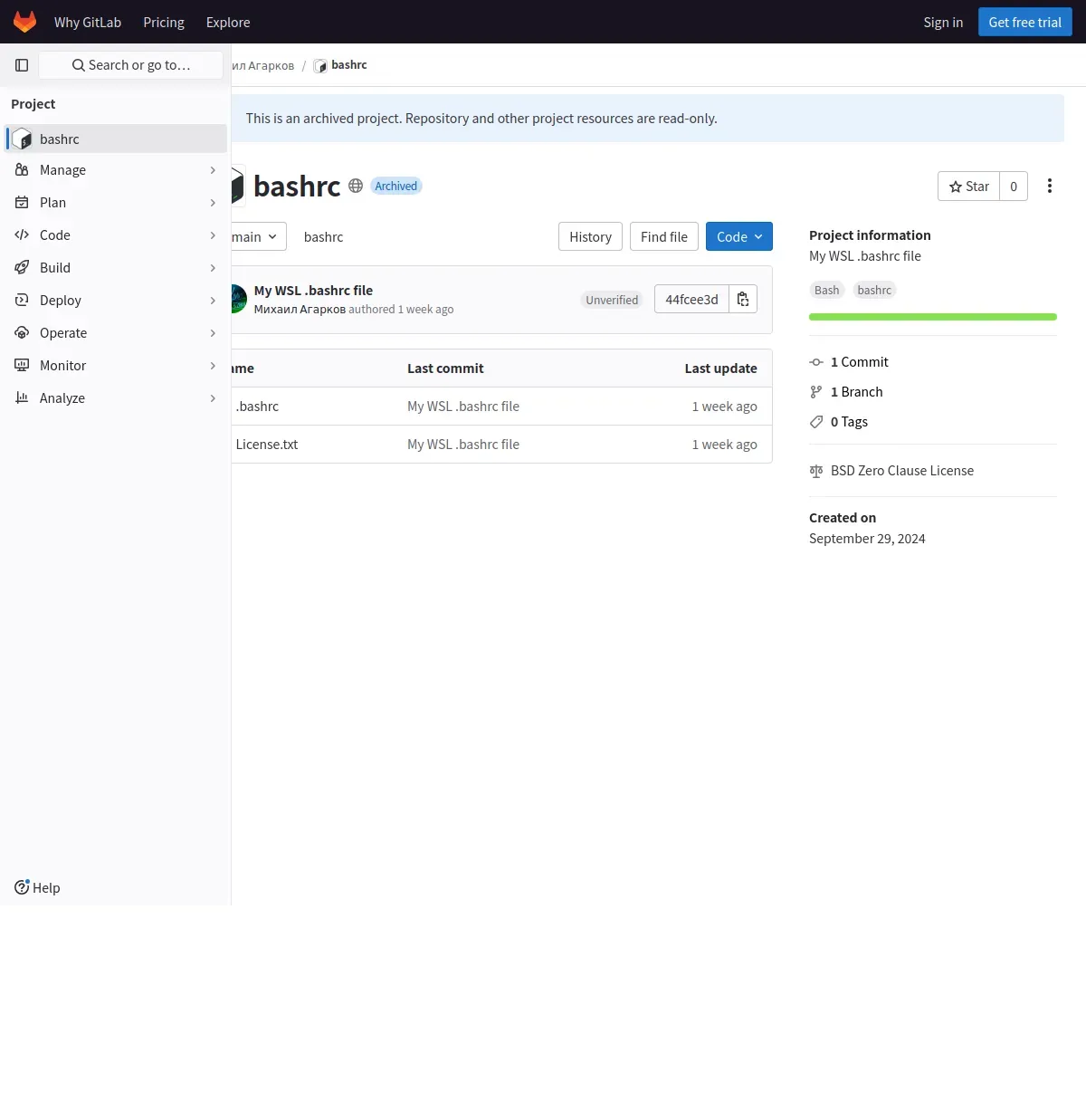Viewport: 1086px width, 1120px height.
Task: Expand the Monitor section chevron
Action: [x=213, y=366]
